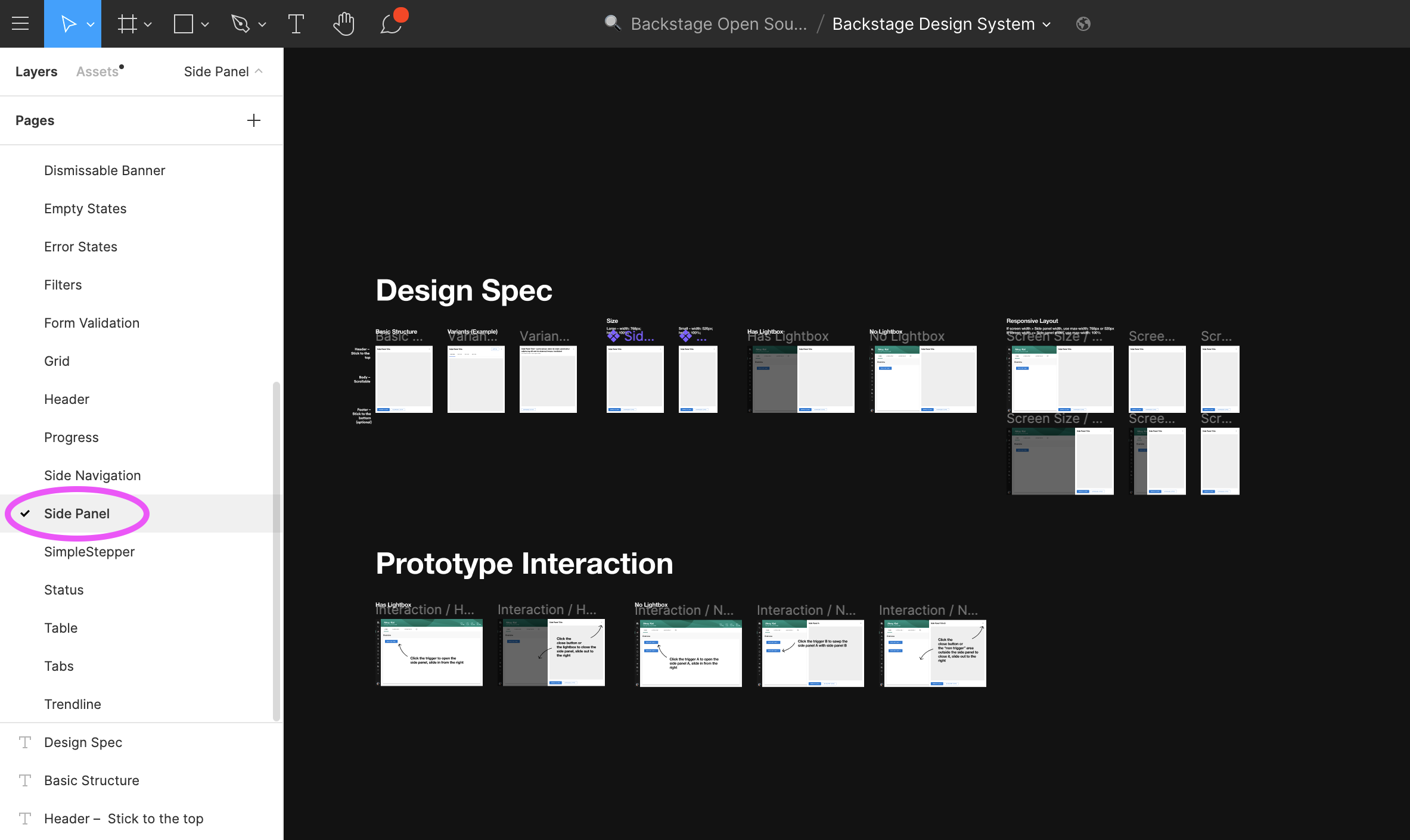Open the Has Lightbox frame thumbnail
The image size is (1410, 840).
[x=801, y=379]
